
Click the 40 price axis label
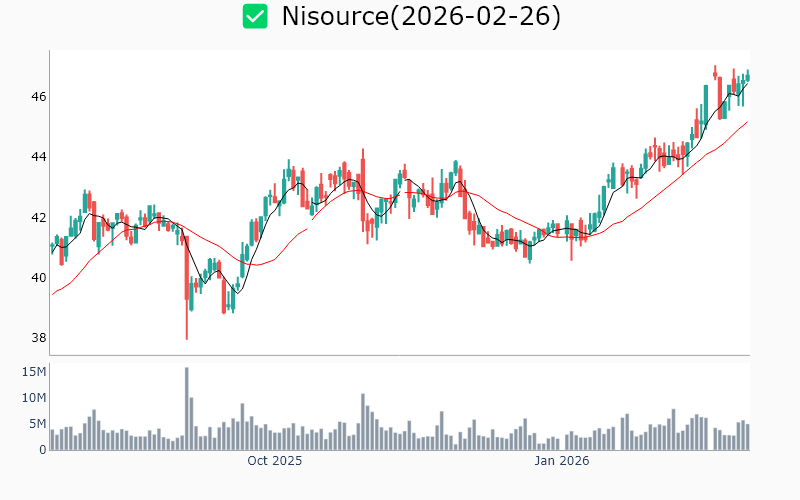pyautogui.click(x=36, y=277)
